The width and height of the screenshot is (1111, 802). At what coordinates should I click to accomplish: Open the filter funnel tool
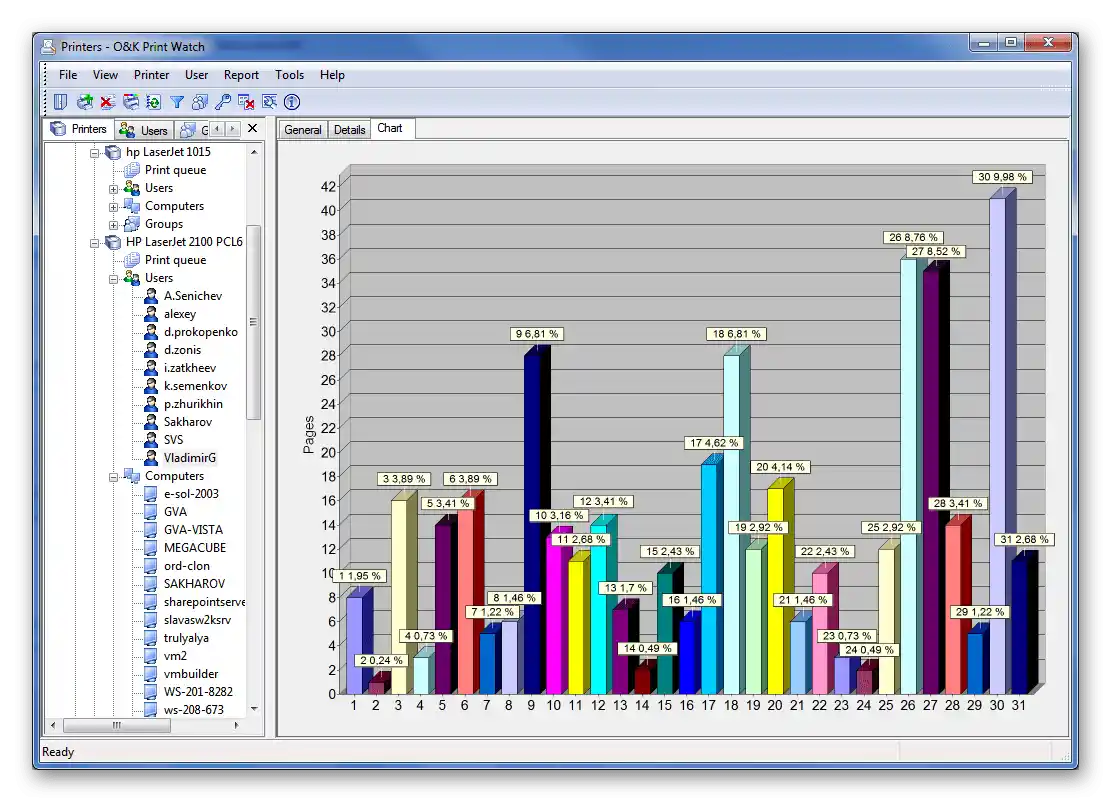point(177,102)
